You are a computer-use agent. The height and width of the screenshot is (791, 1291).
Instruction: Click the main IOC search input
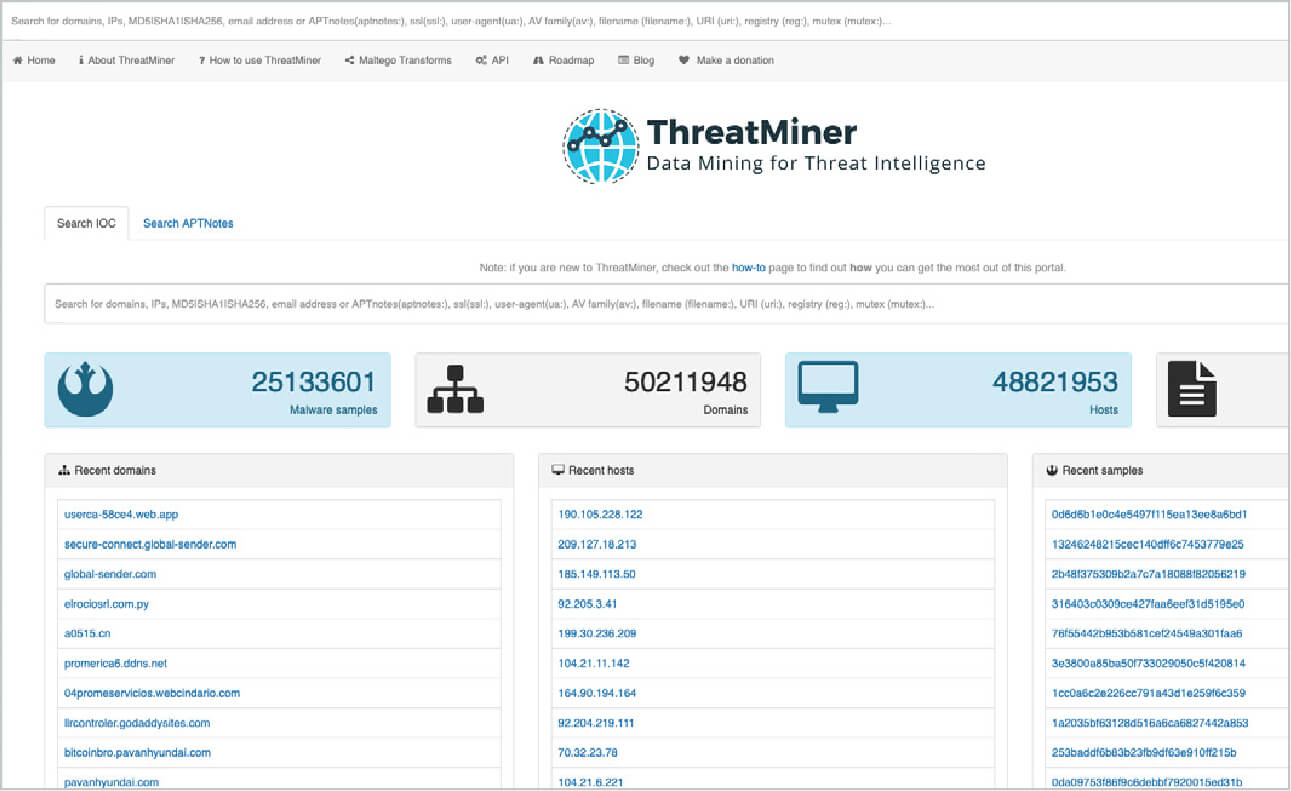[666, 304]
